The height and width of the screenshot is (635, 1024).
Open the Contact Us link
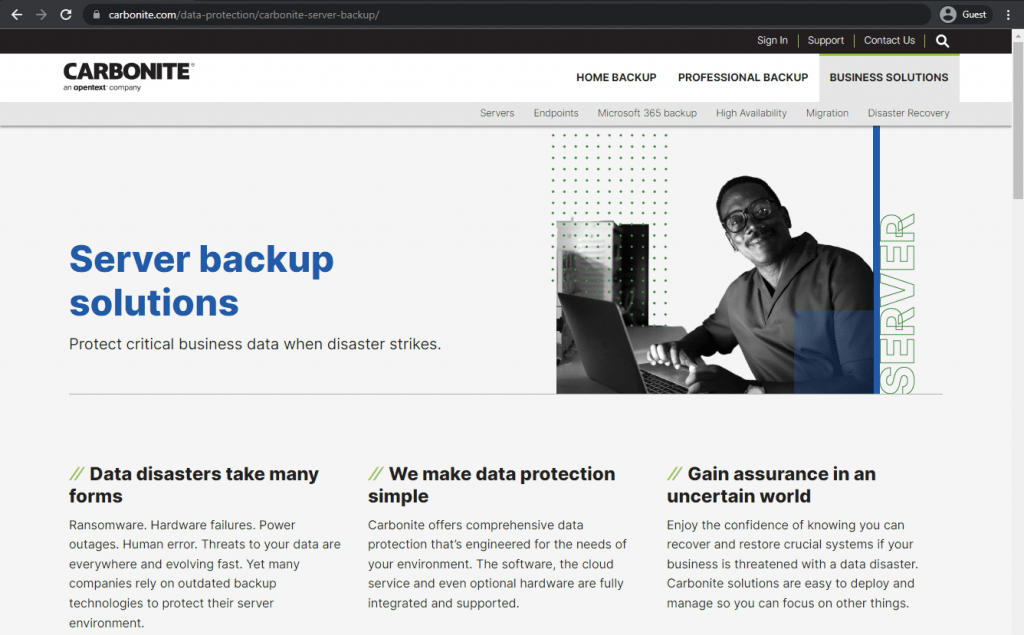pyautogui.click(x=889, y=41)
